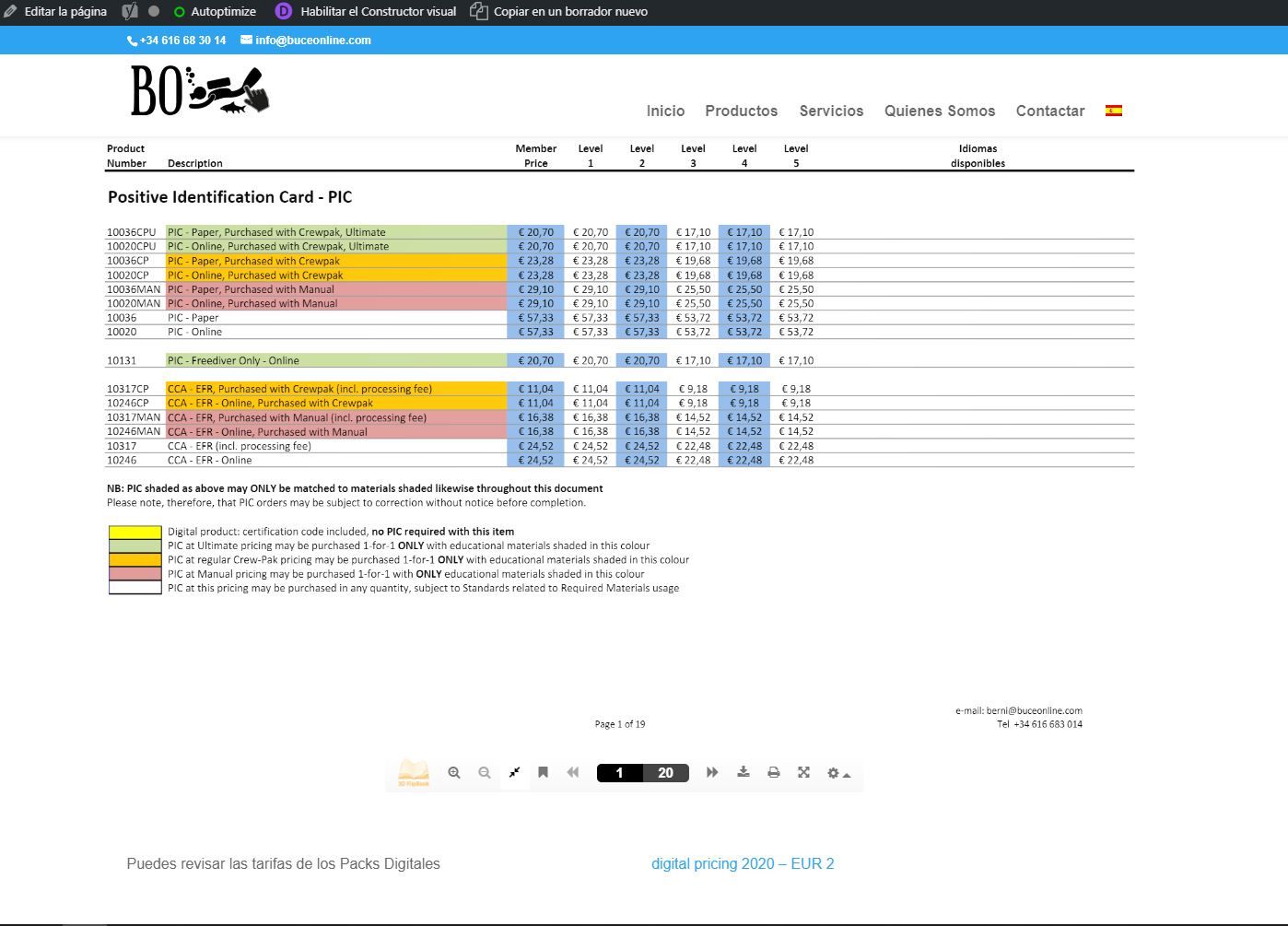Click the copy-draft icon in admin bar

pyautogui.click(x=479, y=12)
